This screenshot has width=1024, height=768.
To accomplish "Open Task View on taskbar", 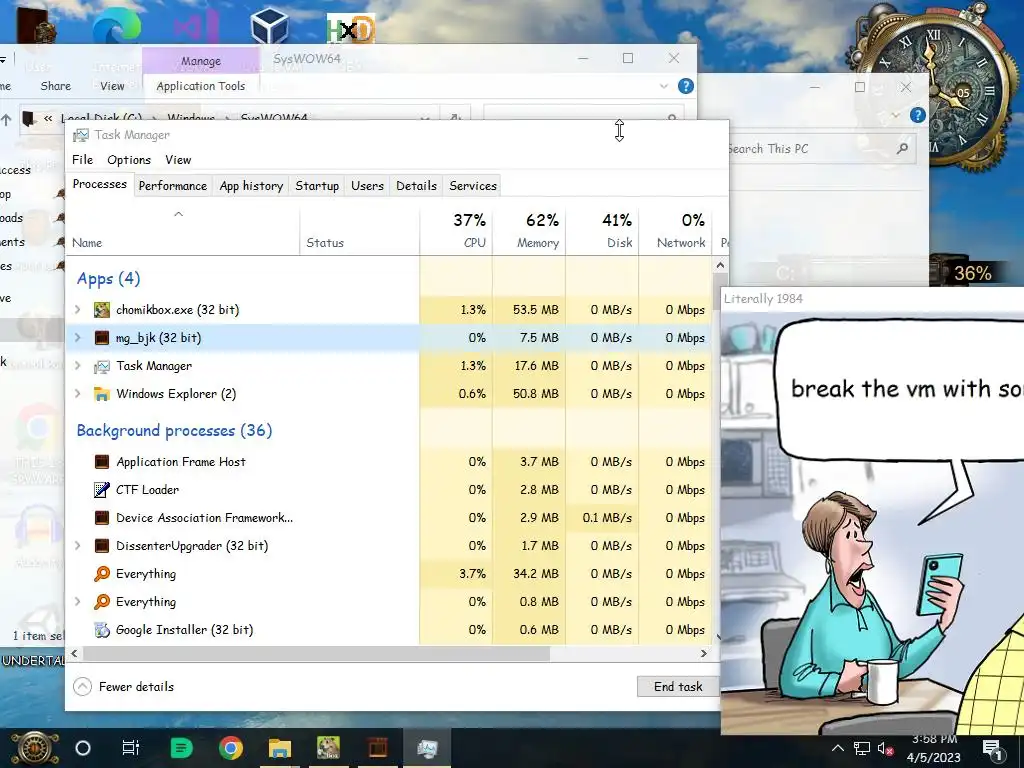I will (131, 748).
